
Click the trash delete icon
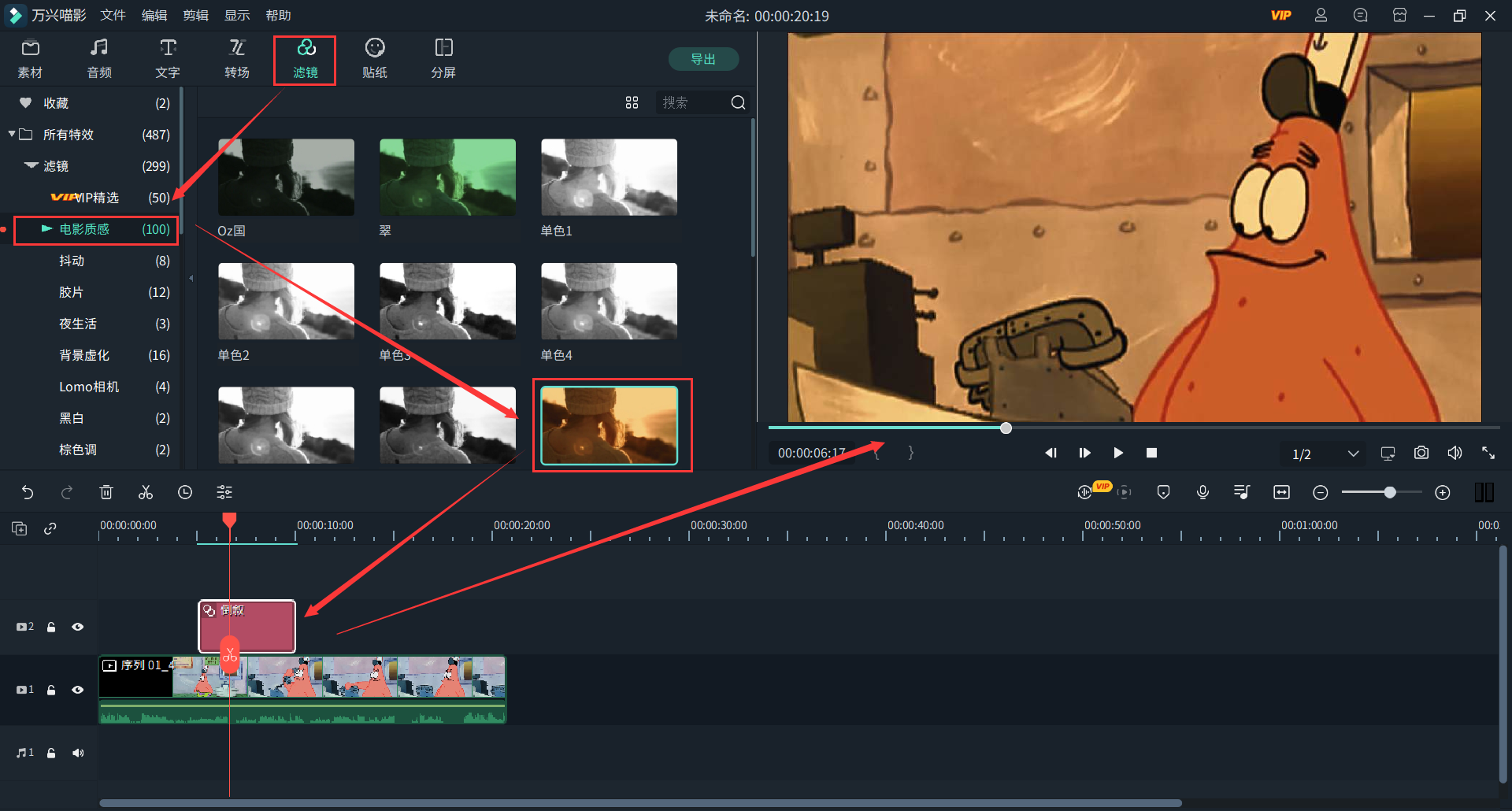coord(106,493)
